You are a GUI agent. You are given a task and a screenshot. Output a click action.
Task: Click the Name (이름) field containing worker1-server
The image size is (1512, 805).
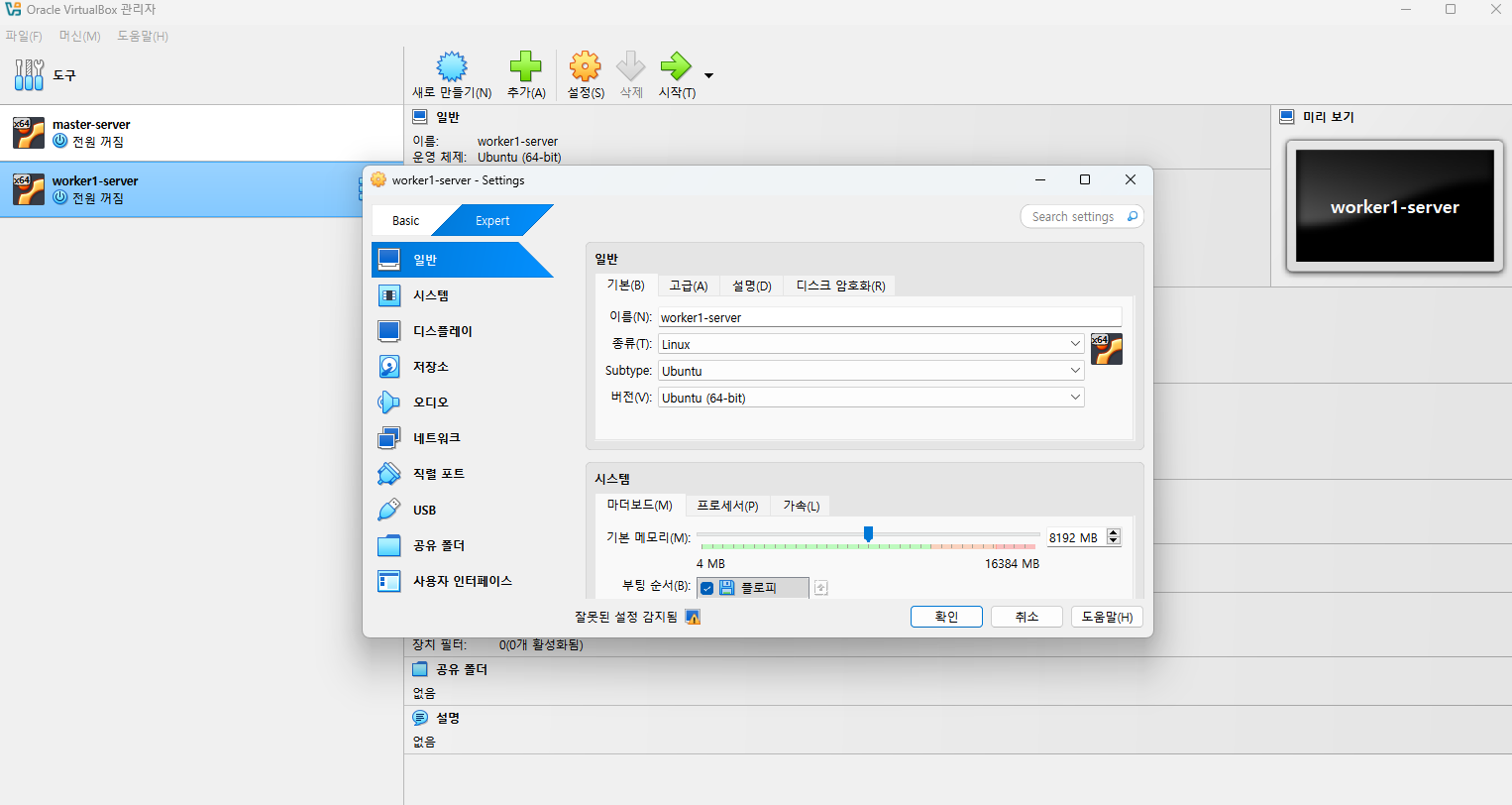click(890, 317)
